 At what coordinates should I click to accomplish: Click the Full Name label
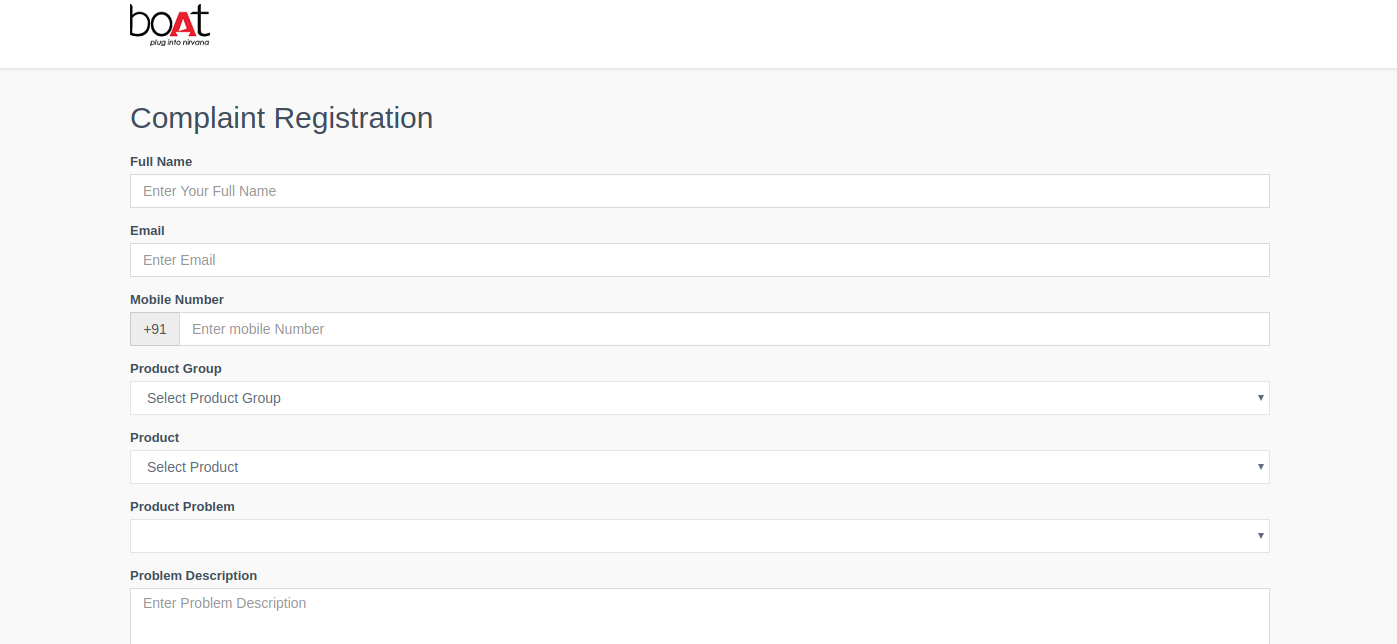(161, 162)
